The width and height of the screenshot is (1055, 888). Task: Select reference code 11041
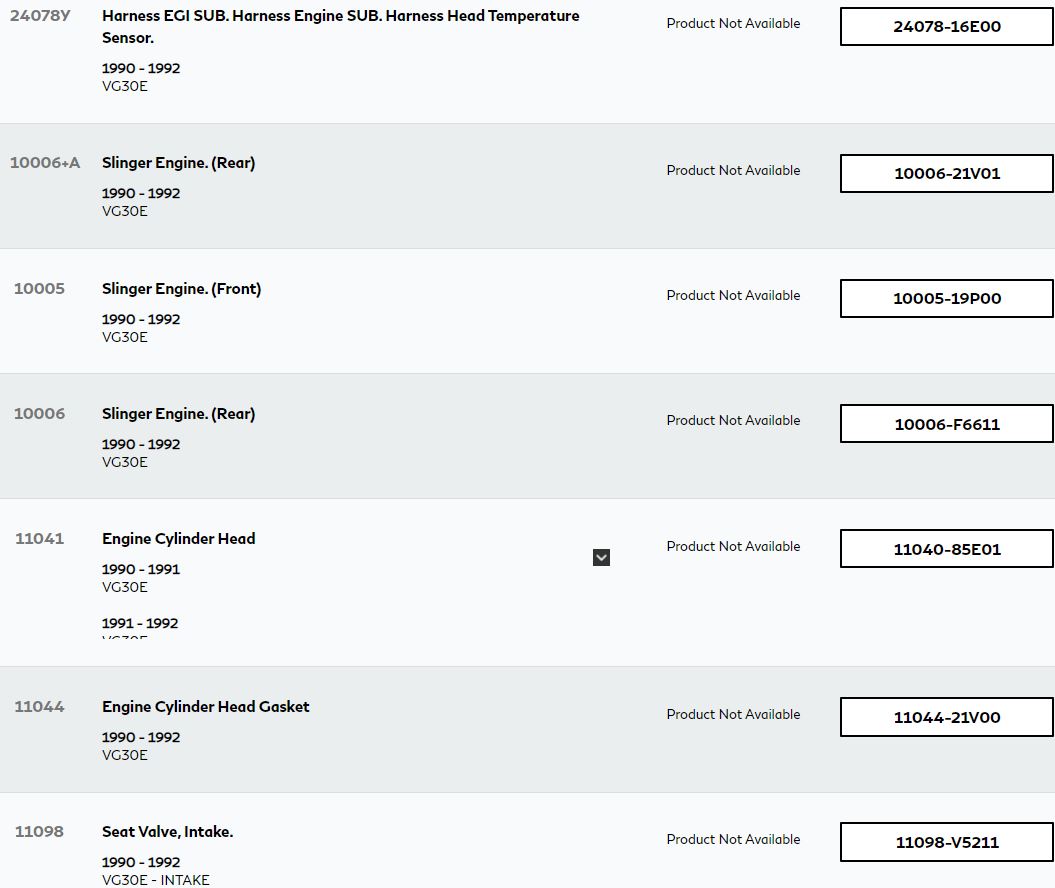click(39, 539)
